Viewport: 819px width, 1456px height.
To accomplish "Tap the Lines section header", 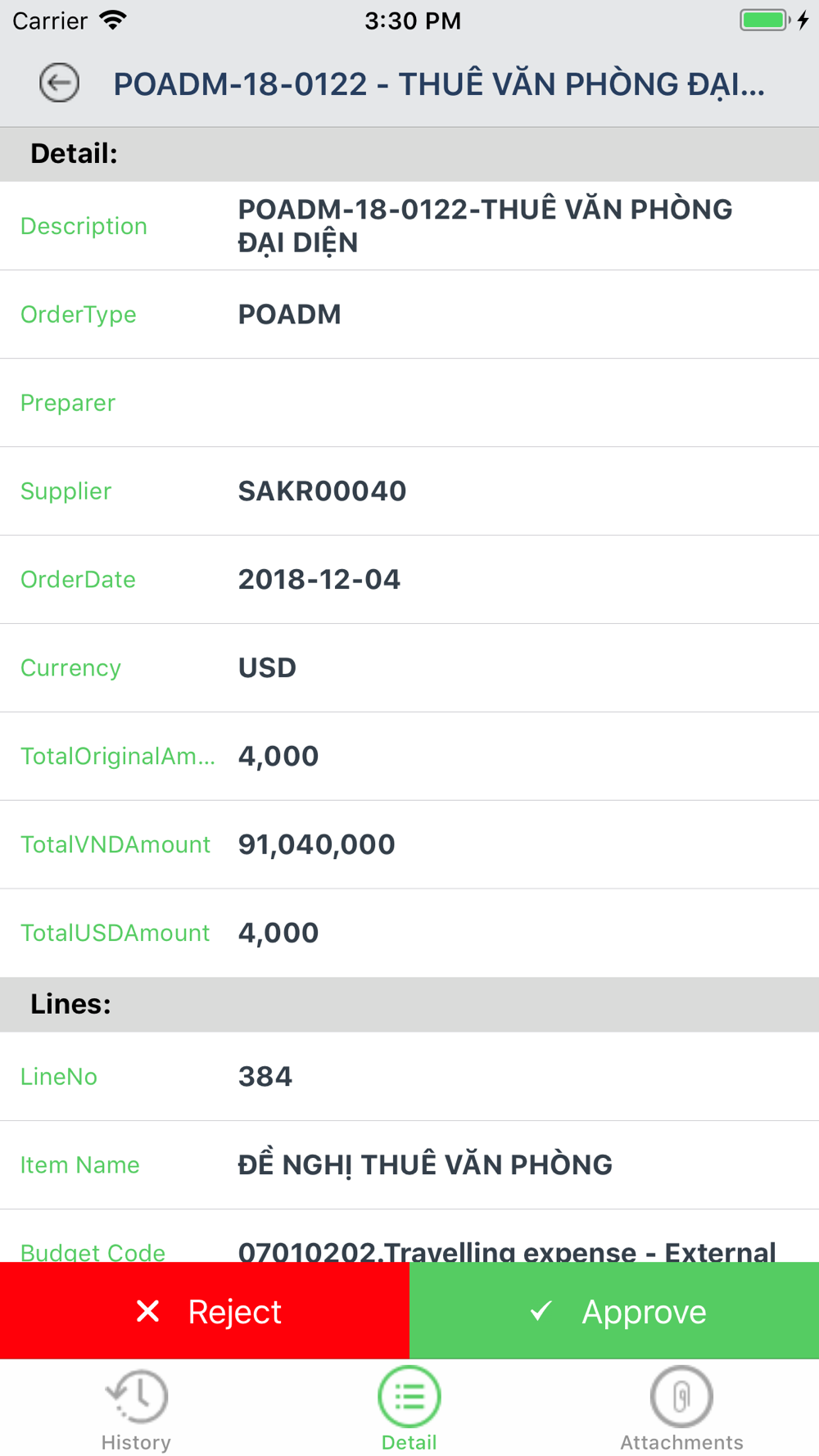I will coord(71,1004).
